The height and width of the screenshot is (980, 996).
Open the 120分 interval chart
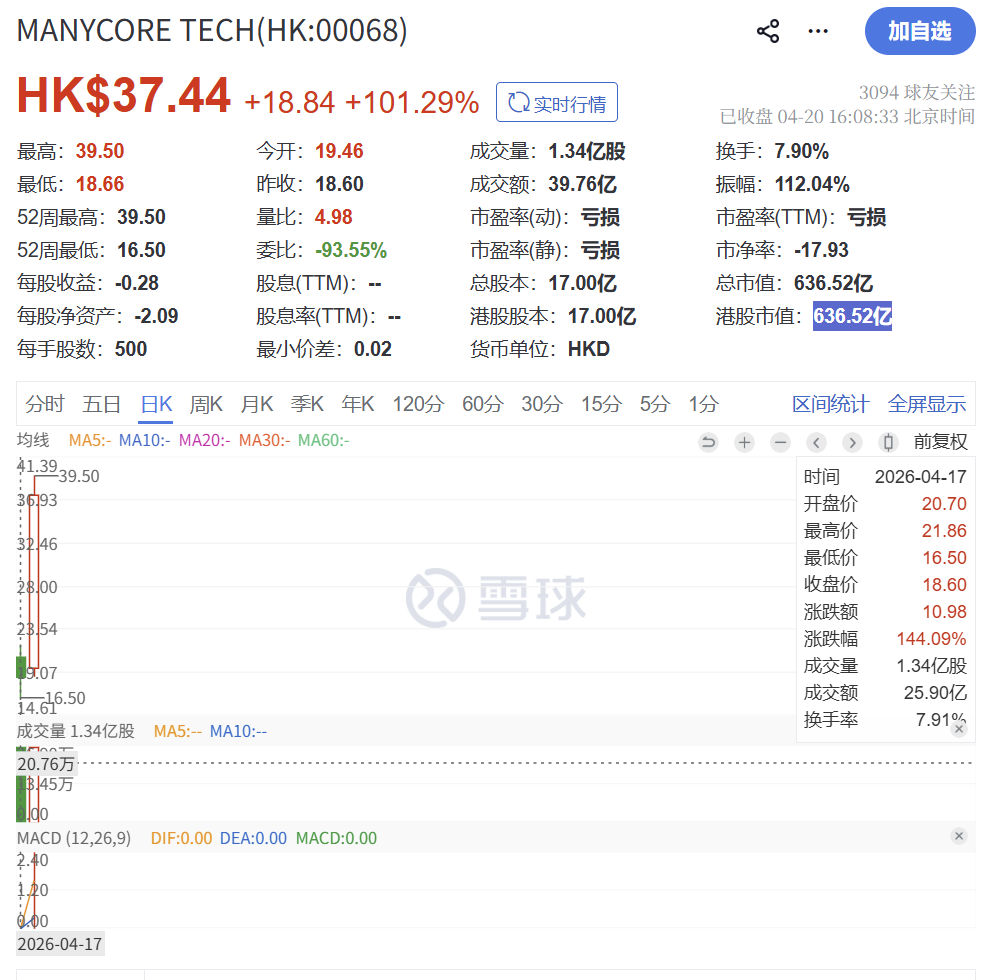tap(418, 404)
